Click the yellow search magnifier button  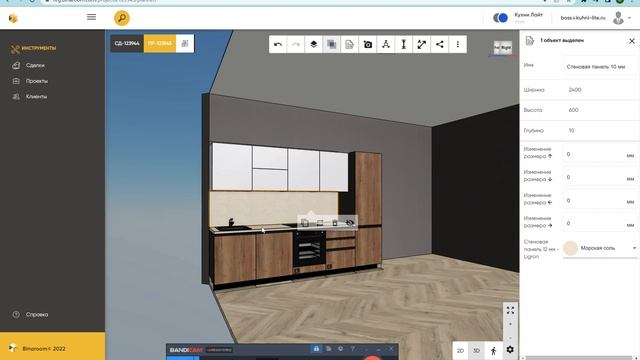point(122,18)
